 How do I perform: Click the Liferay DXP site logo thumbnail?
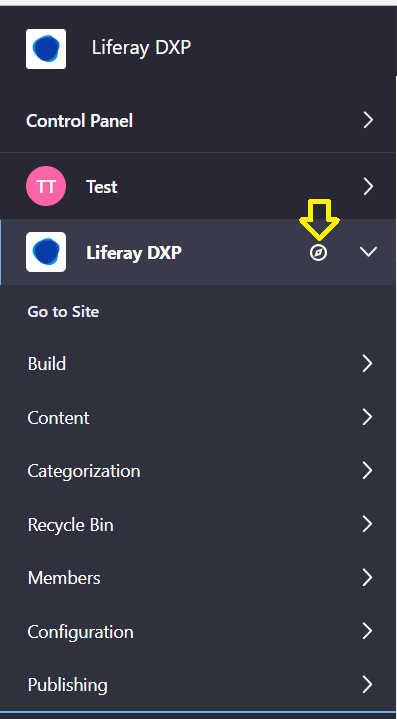pos(46,252)
